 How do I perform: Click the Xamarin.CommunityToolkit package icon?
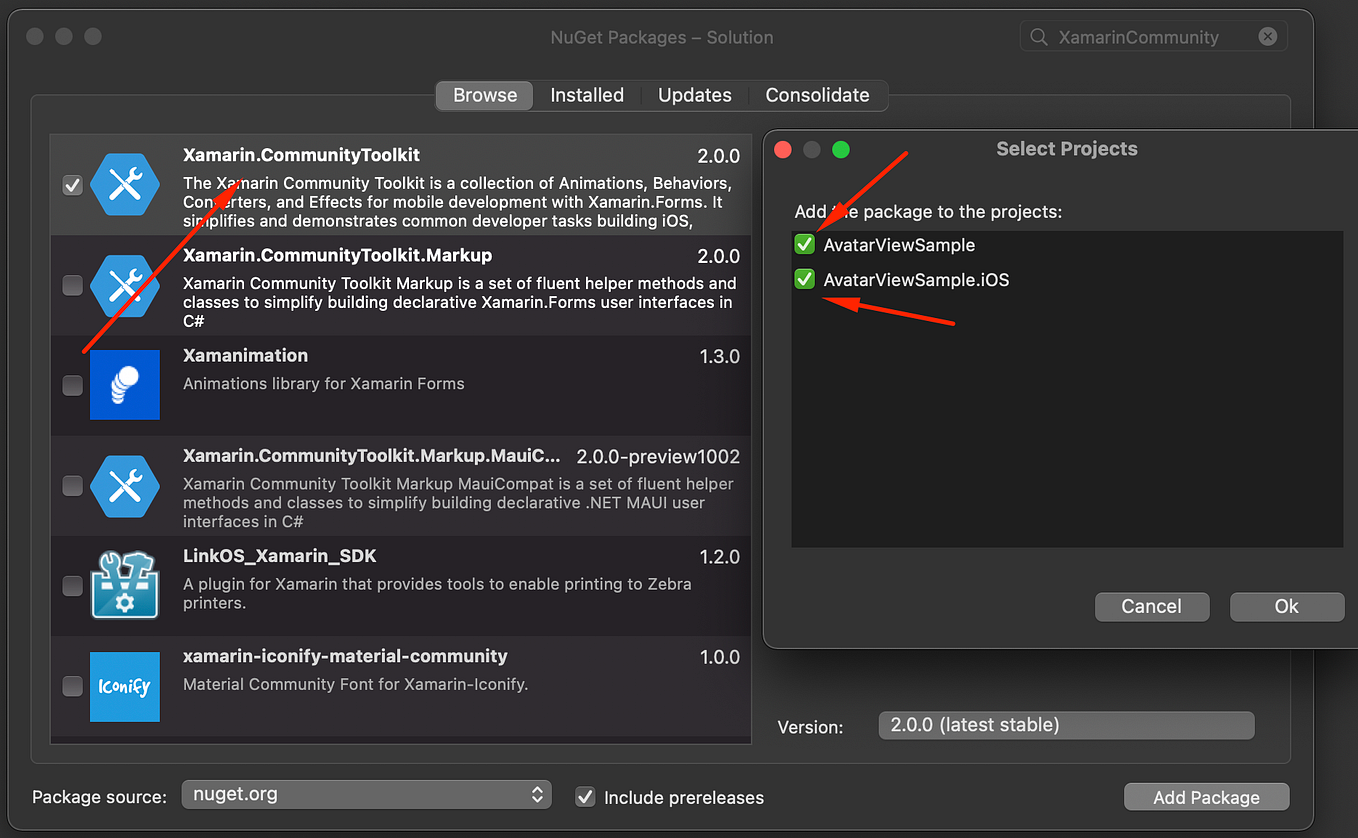pyautogui.click(x=125, y=185)
